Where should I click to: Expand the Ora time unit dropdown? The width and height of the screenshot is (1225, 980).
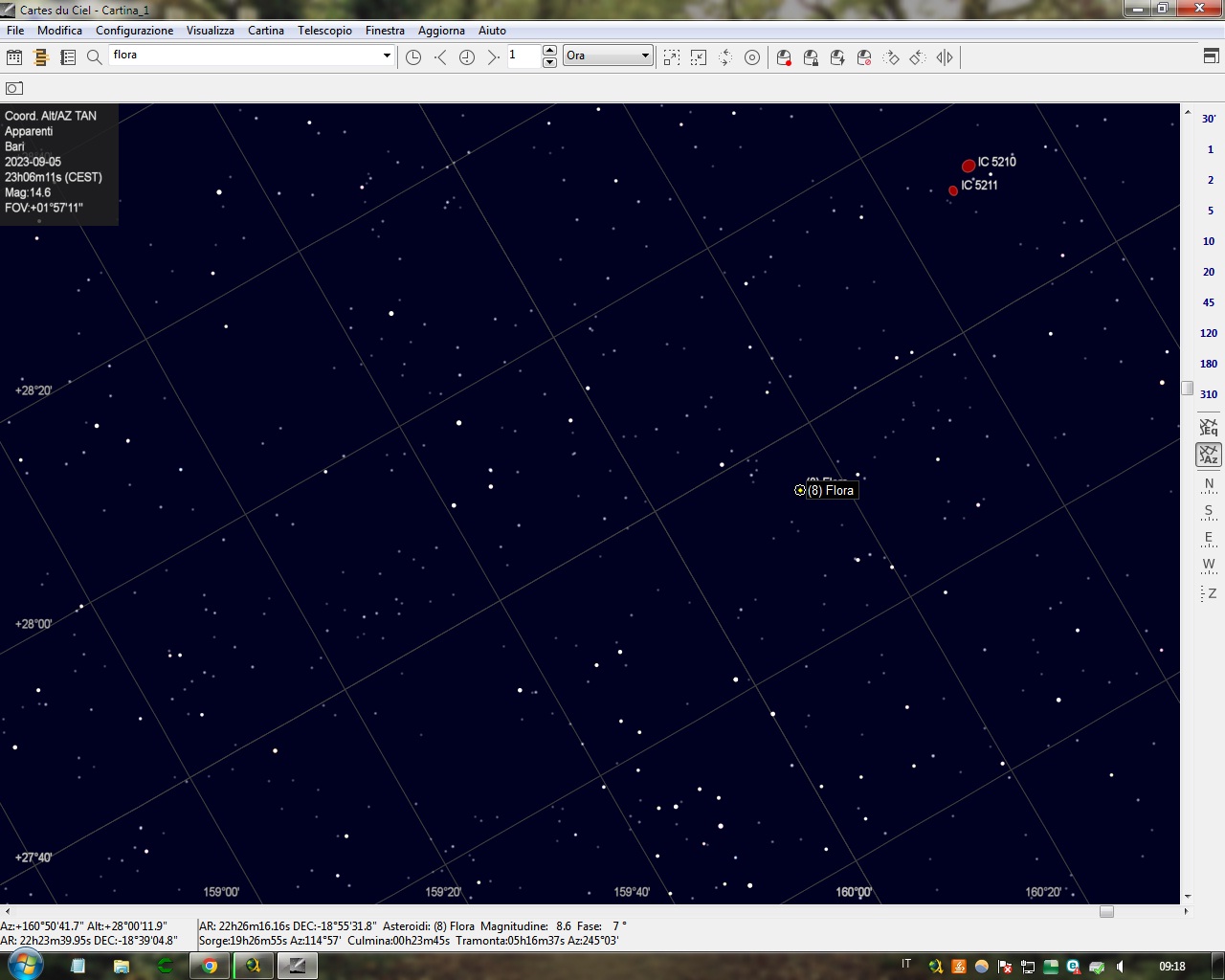(645, 56)
